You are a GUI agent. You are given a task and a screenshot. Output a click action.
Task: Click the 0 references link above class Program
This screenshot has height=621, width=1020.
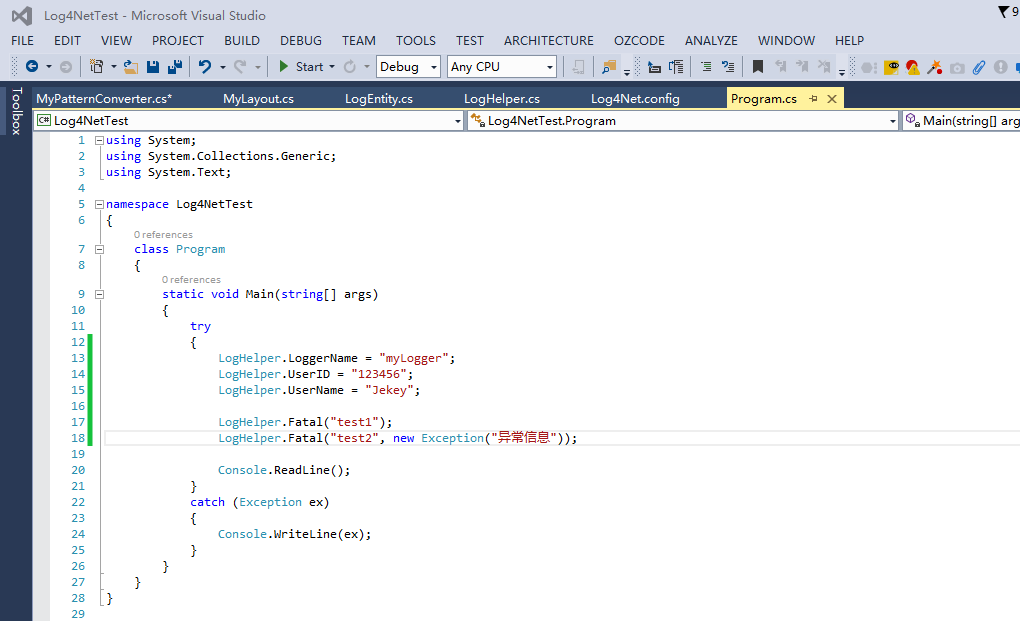(163, 235)
